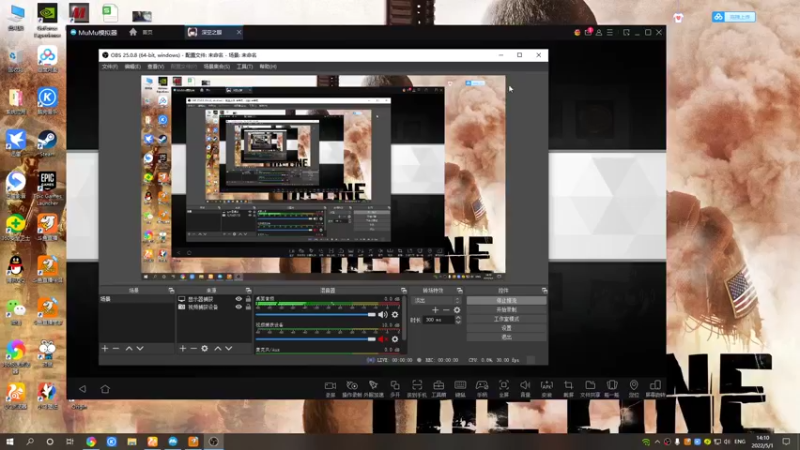The height and width of the screenshot is (450, 800).
Task: Remove selected source with minus button
Action: pos(193,348)
